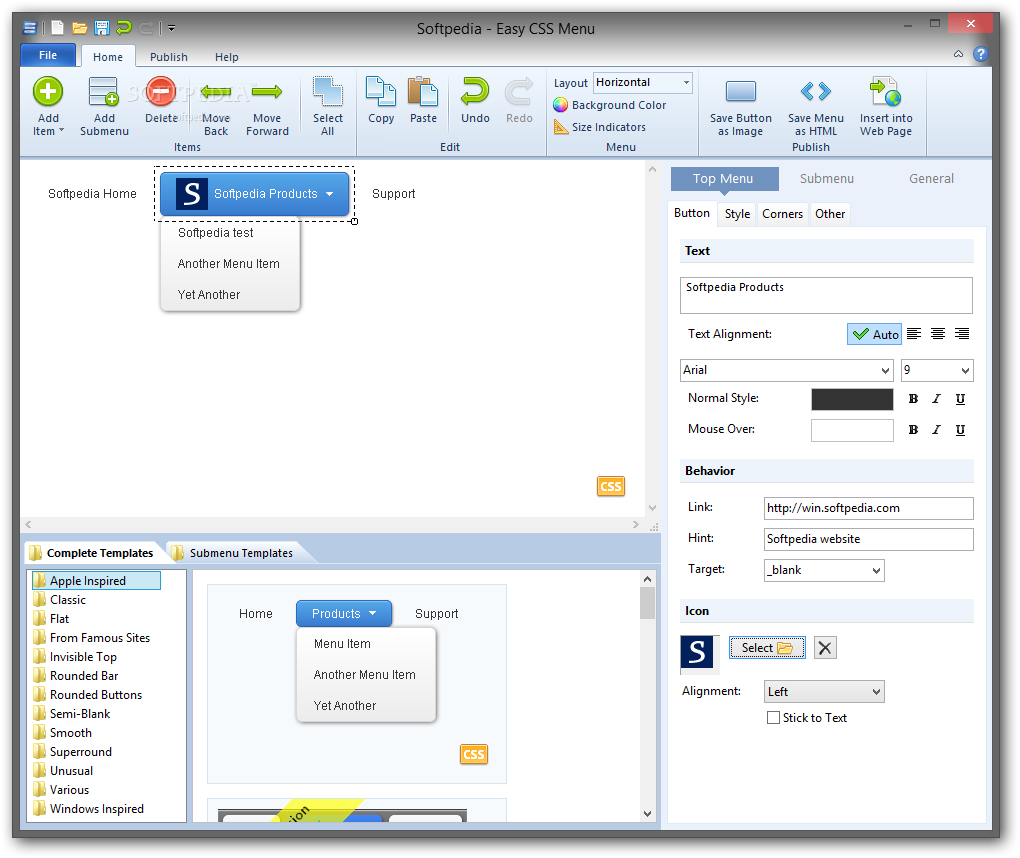The image size is (1020, 858).
Task: Click the Select icon button
Action: [767, 648]
